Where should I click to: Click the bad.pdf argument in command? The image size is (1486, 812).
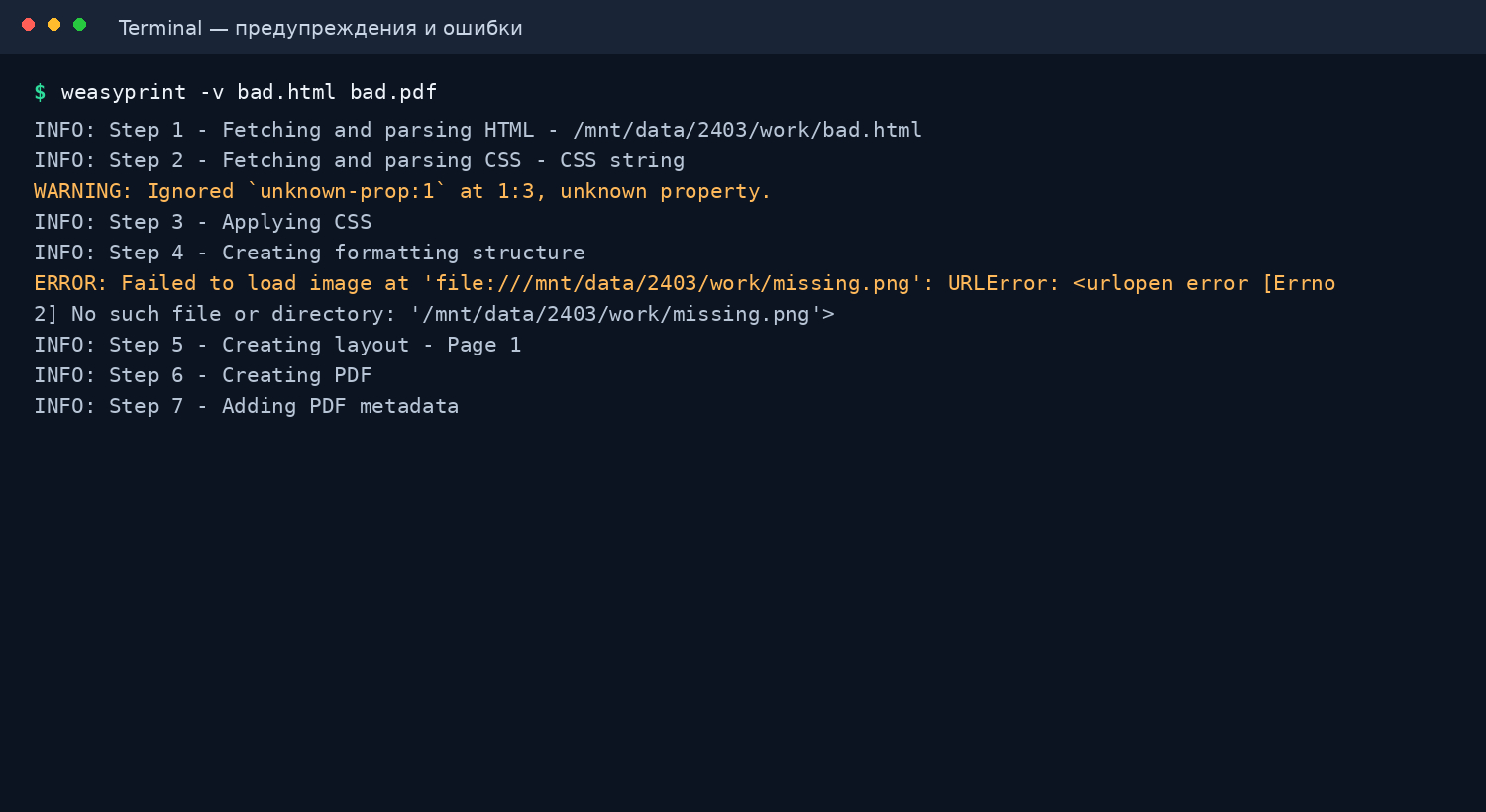(393, 92)
